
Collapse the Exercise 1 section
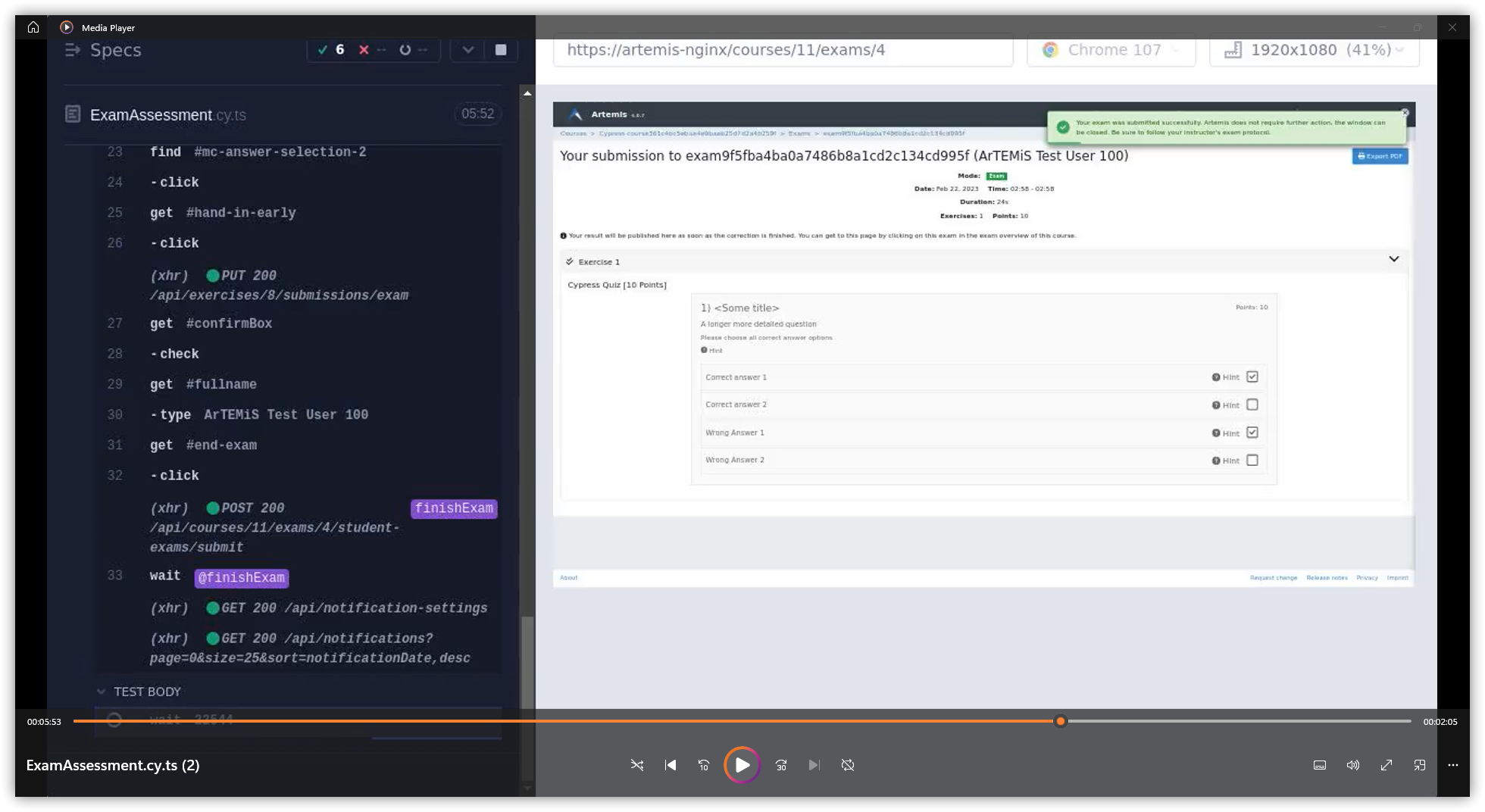(1393, 259)
